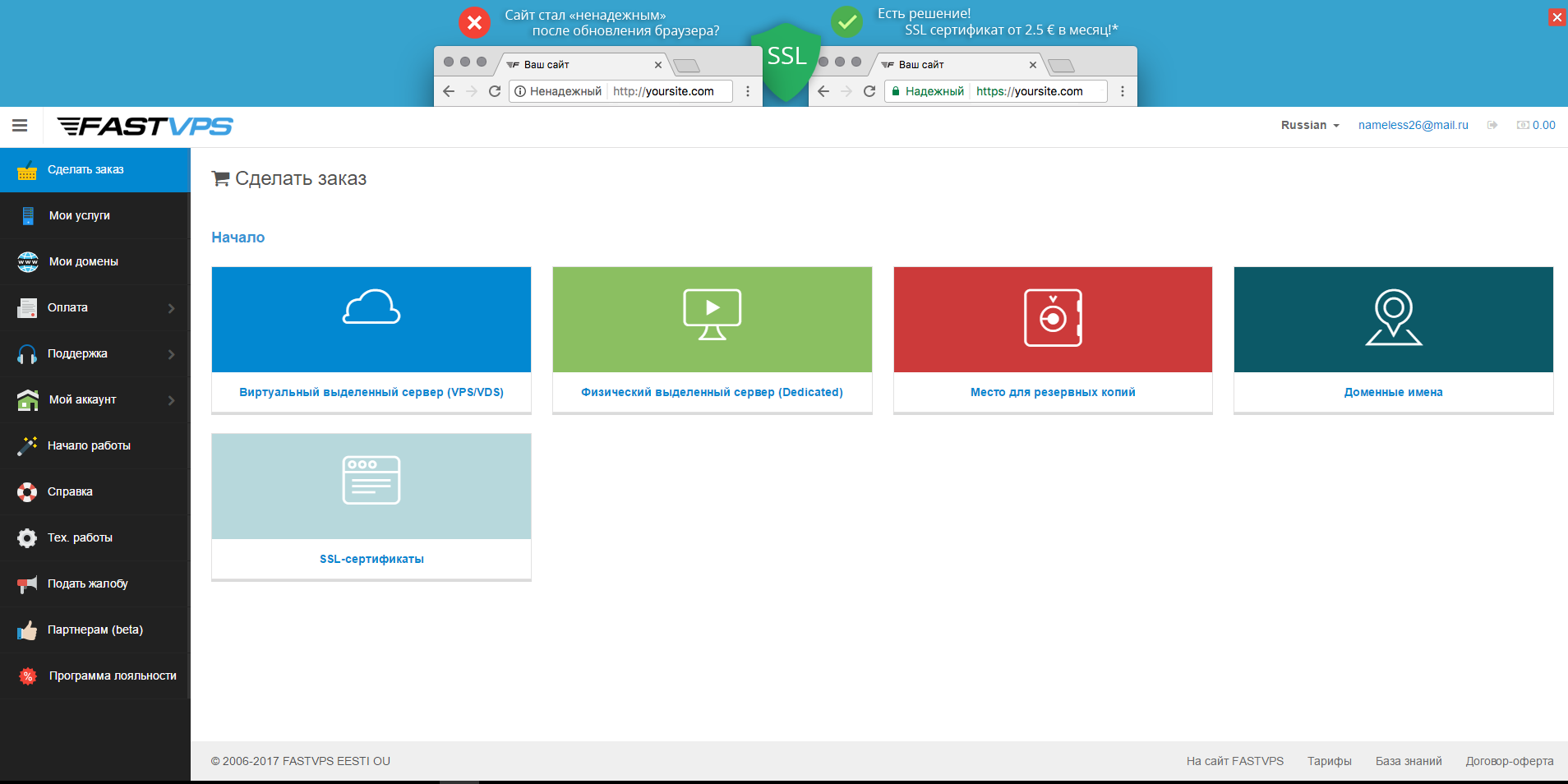Open Физический выделенный сервер (Dedicated) link
The image size is (1568, 784).
coord(713,392)
